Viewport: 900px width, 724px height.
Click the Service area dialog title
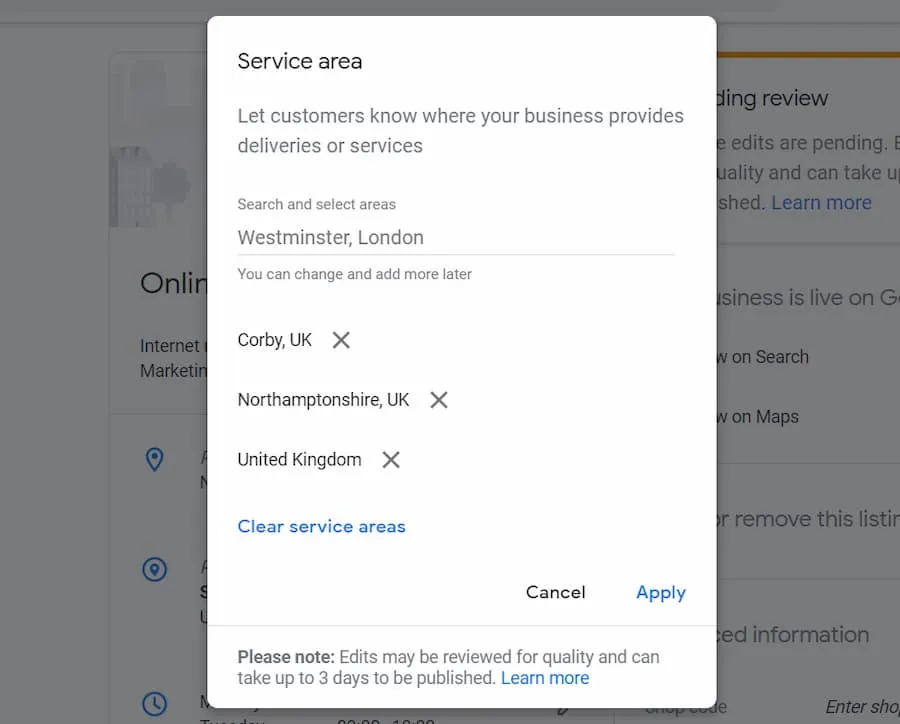point(300,61)
